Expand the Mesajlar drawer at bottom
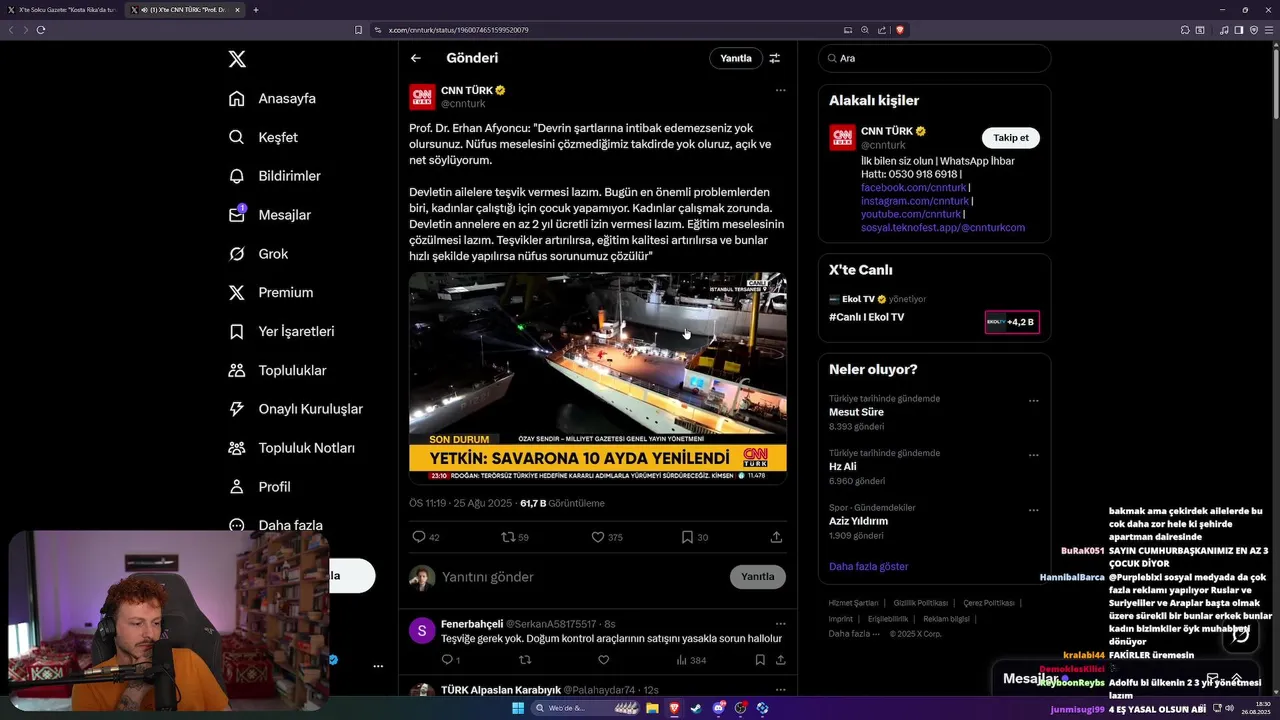Screen dimensions: 1280x720 [1236, 678]
